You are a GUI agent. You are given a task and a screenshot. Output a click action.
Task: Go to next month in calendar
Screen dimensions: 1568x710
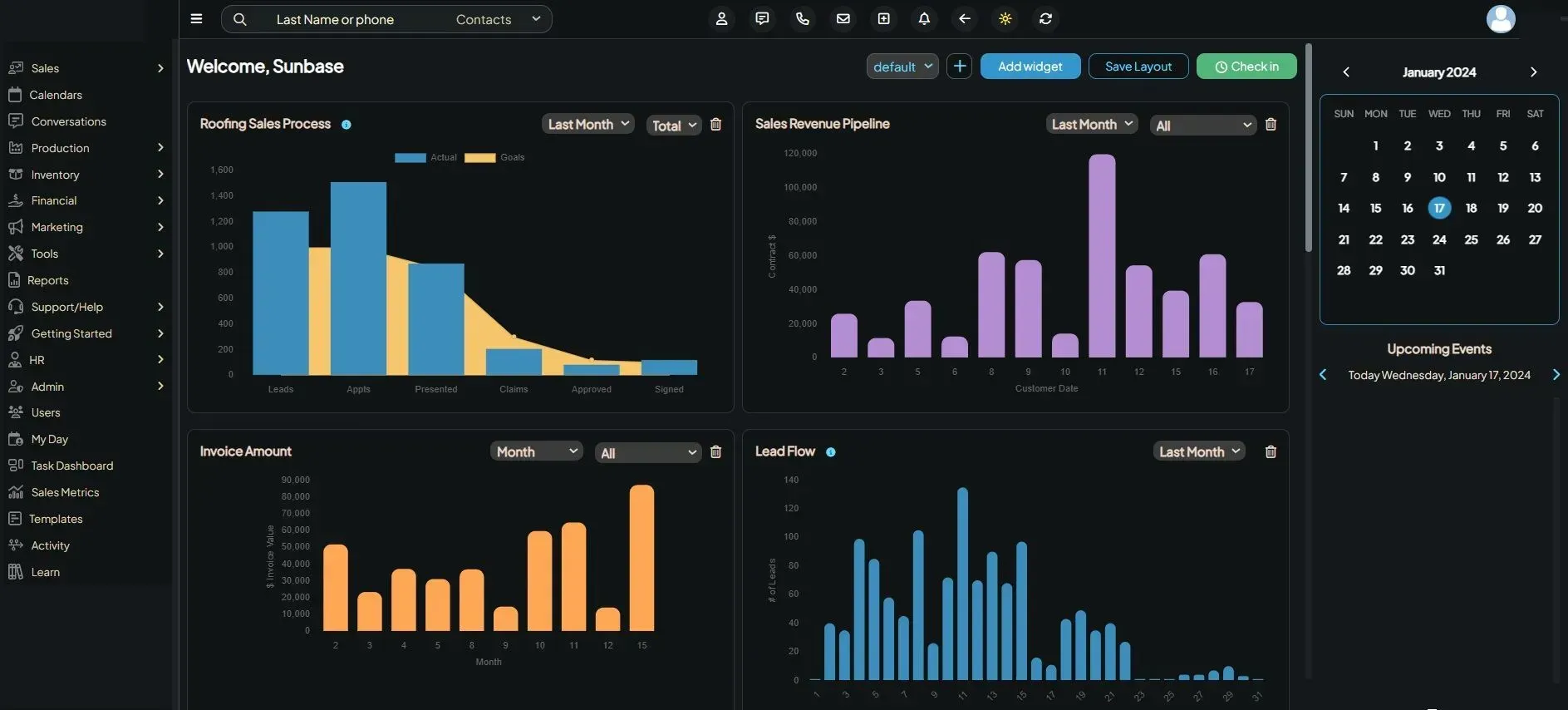click(x=1533, y=72)
